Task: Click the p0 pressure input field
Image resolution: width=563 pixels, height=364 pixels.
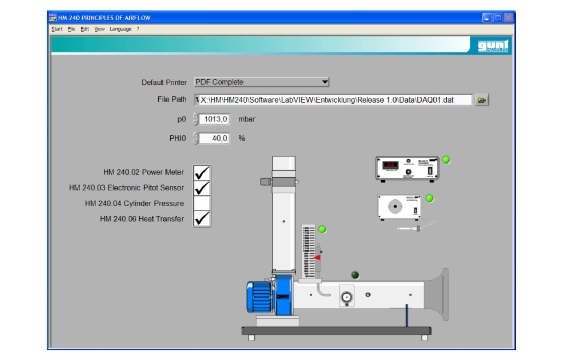Action: coord(214,119)
